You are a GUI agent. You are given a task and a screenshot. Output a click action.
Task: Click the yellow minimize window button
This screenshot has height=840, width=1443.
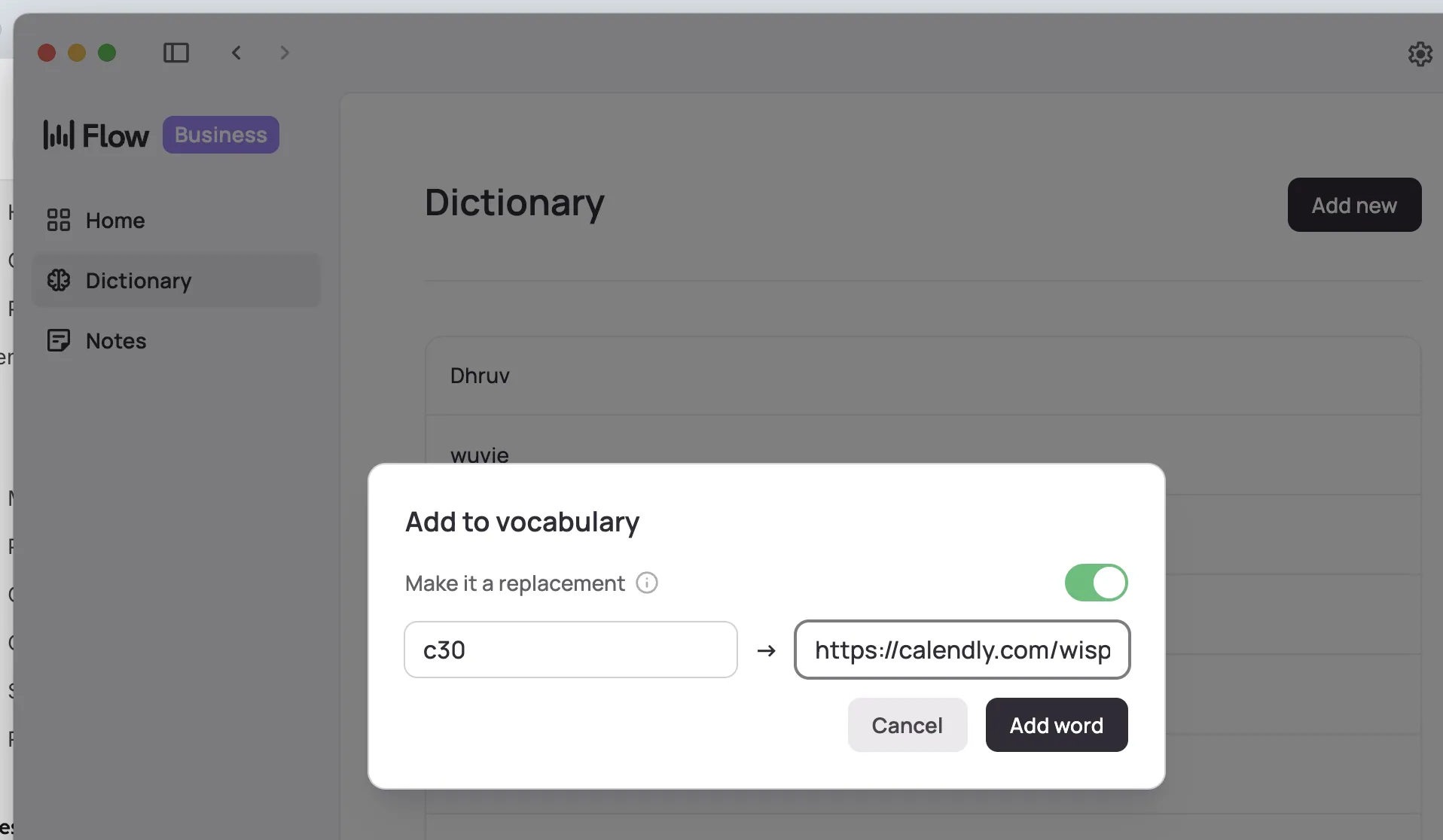[x=77, y=53]
